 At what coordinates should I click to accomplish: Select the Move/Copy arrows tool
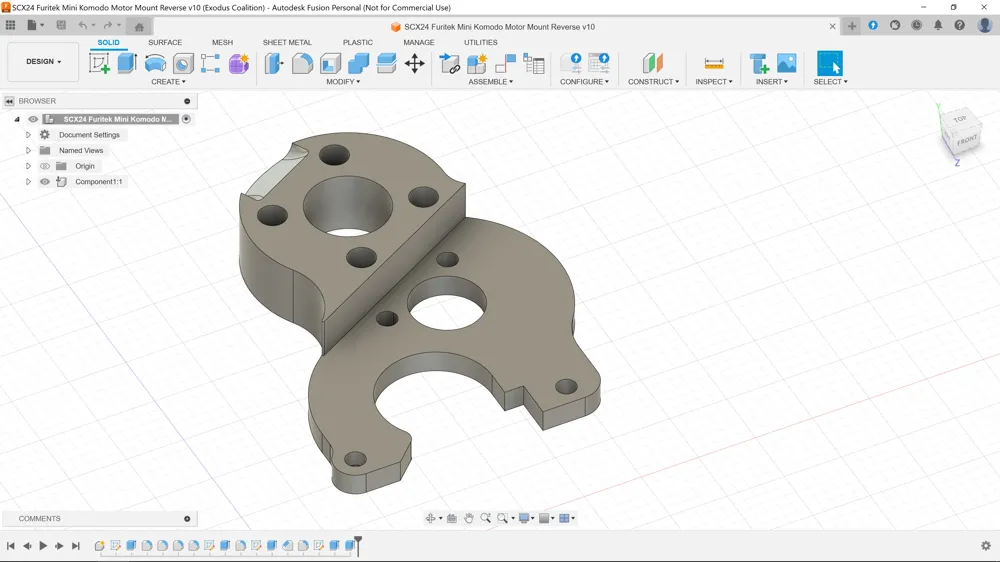tap(415, 63)
